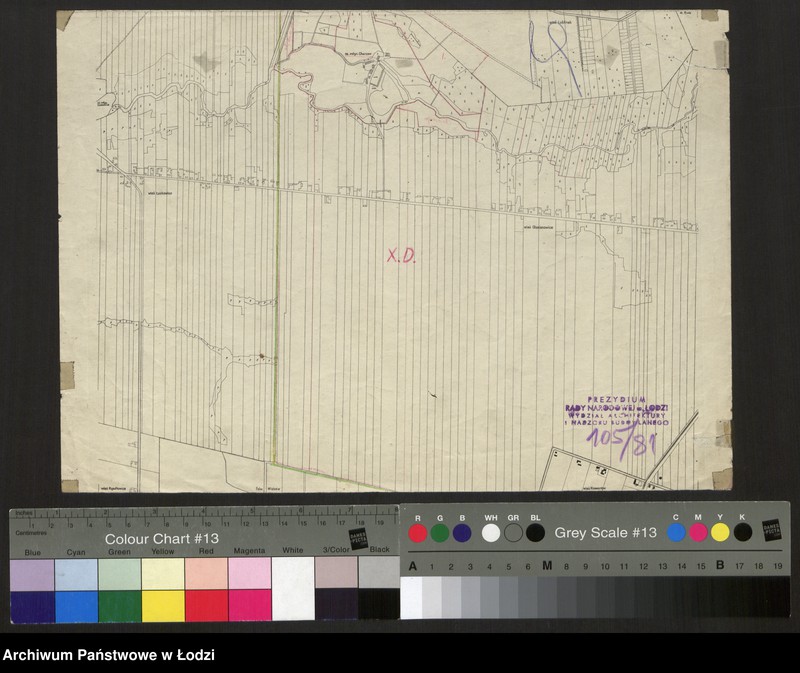Click the cyan C dot

676,532
